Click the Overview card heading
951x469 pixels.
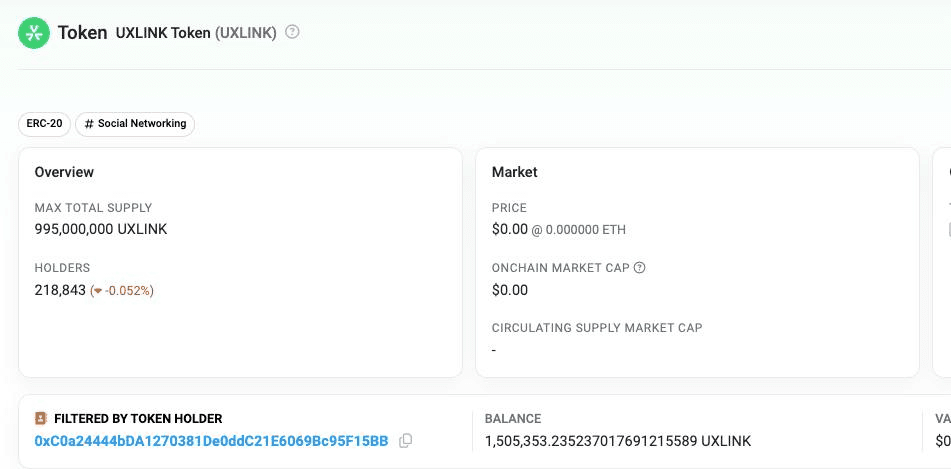tap(64, 172)
